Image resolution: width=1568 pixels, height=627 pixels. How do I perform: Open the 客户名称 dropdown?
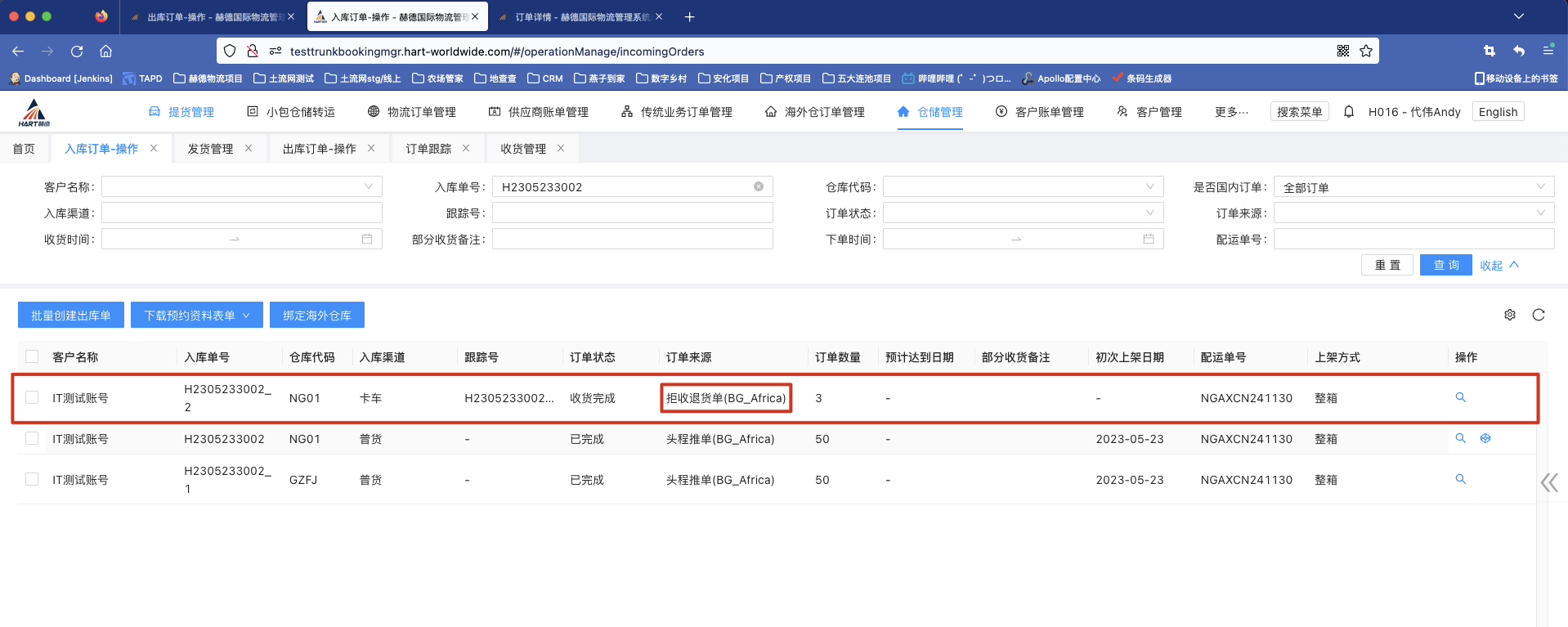pyautogui.click(x=241, y=186)
